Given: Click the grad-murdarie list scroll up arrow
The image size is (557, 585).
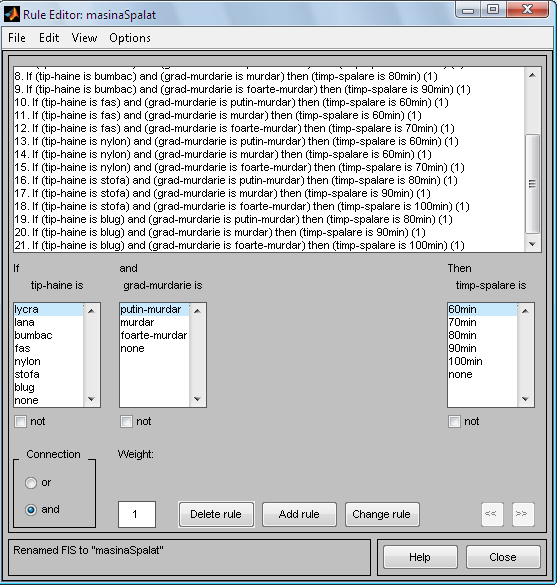Looking at the screenshot, I should [197, 311].
